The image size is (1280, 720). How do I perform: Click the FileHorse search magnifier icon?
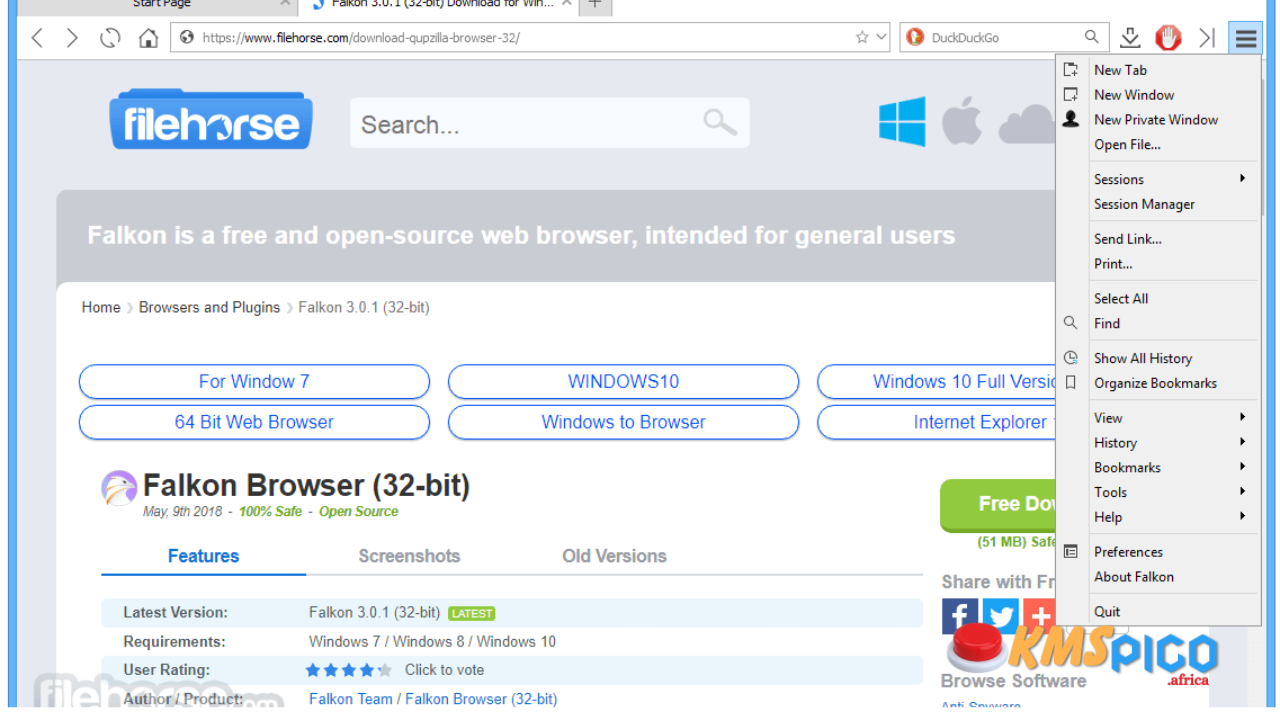click(719, 122)
